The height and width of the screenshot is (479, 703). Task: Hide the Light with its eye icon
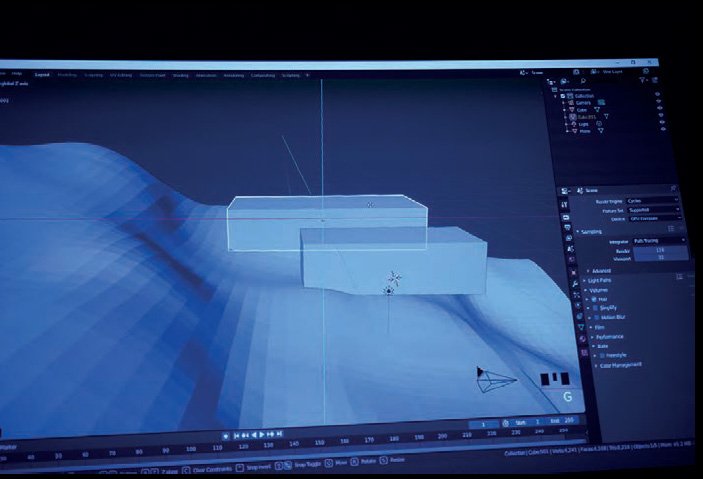(662, 122)
